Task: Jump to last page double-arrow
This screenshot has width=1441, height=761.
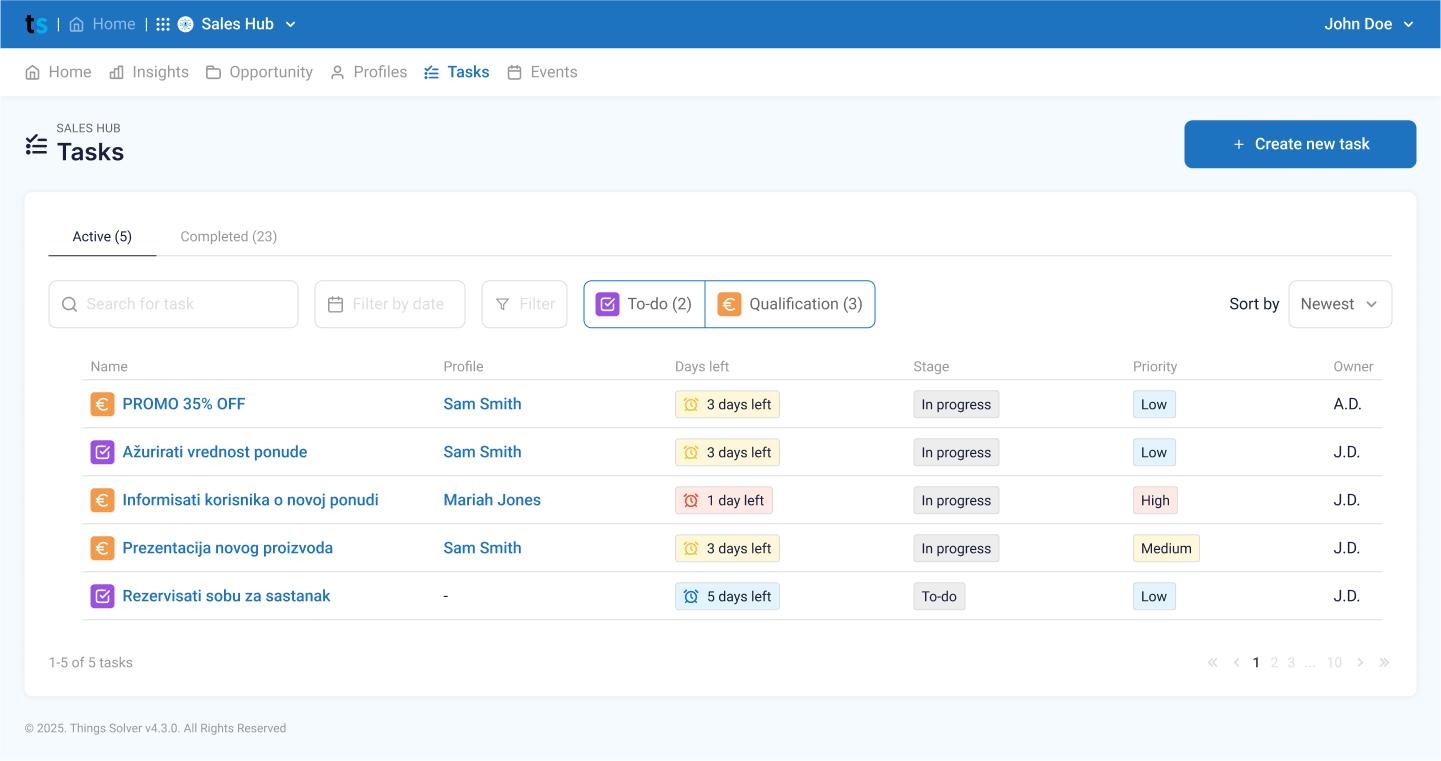Action: click(x=1384, y=662)
